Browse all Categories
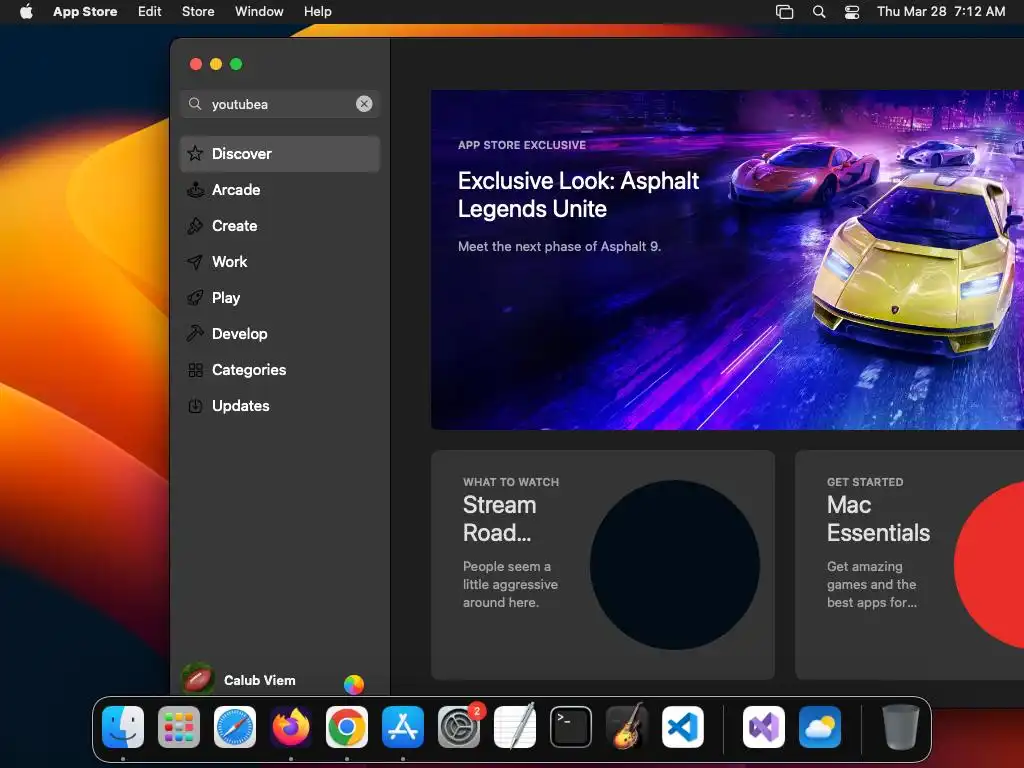Image resolution: width=1024 pixels, height=768 pixels. click(280, 370)
